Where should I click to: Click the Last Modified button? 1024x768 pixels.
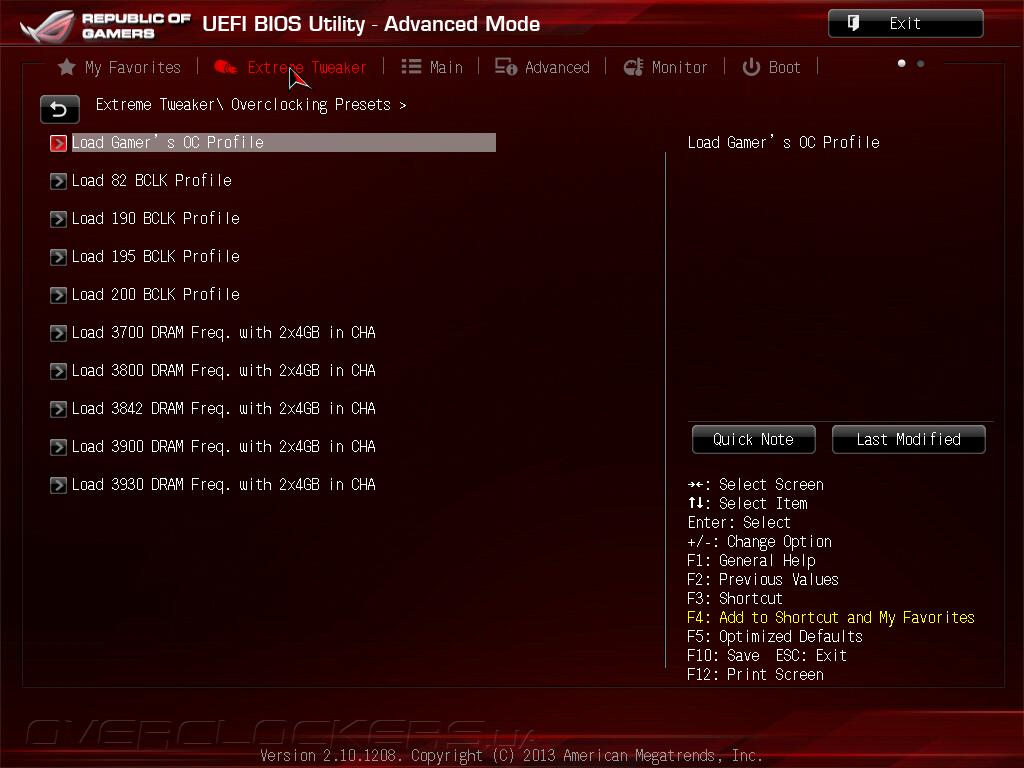point(908,440)
